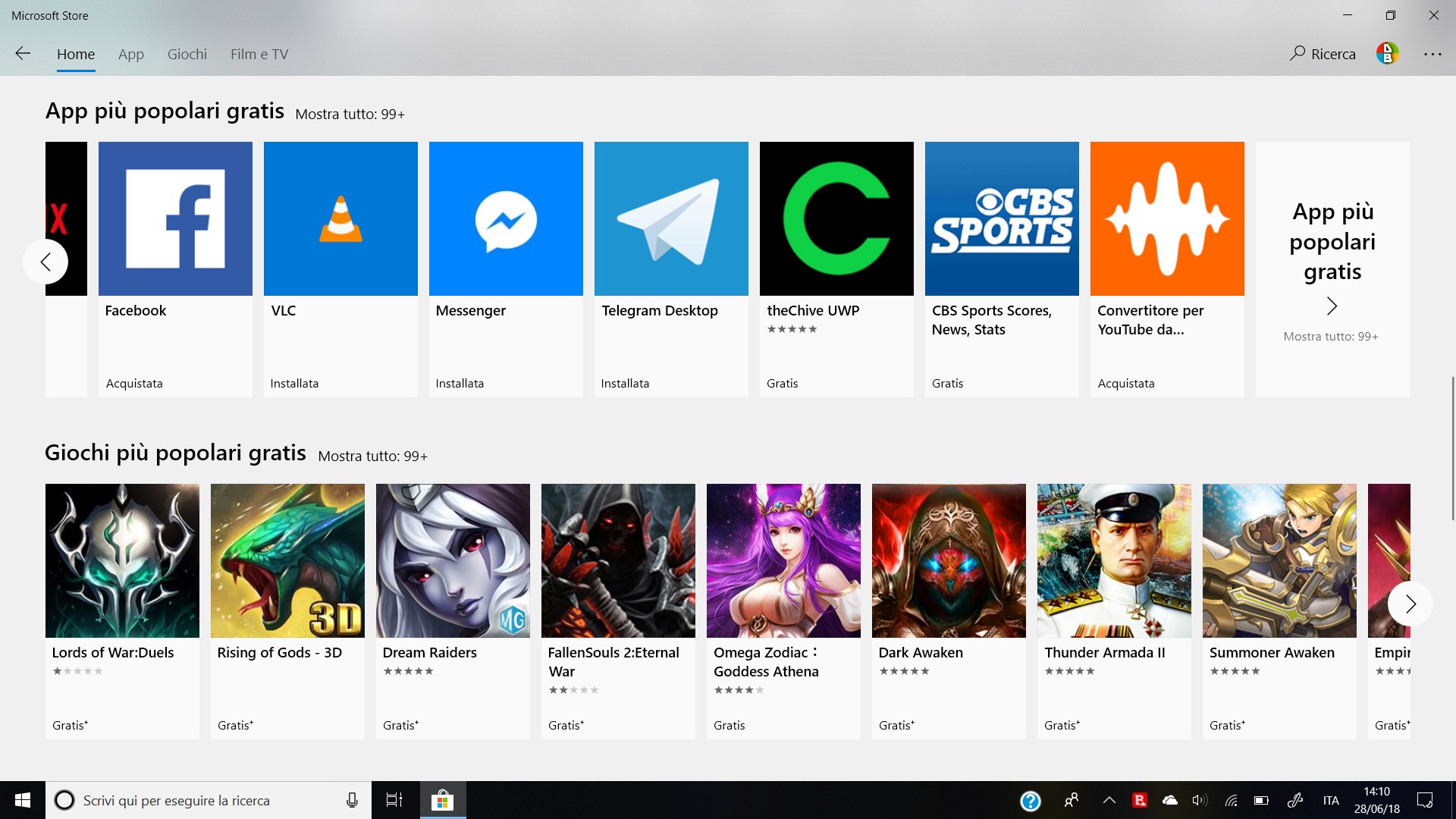Click the Cortana microphone icon
The image size is (1456, 819).
tap(352, 800)
